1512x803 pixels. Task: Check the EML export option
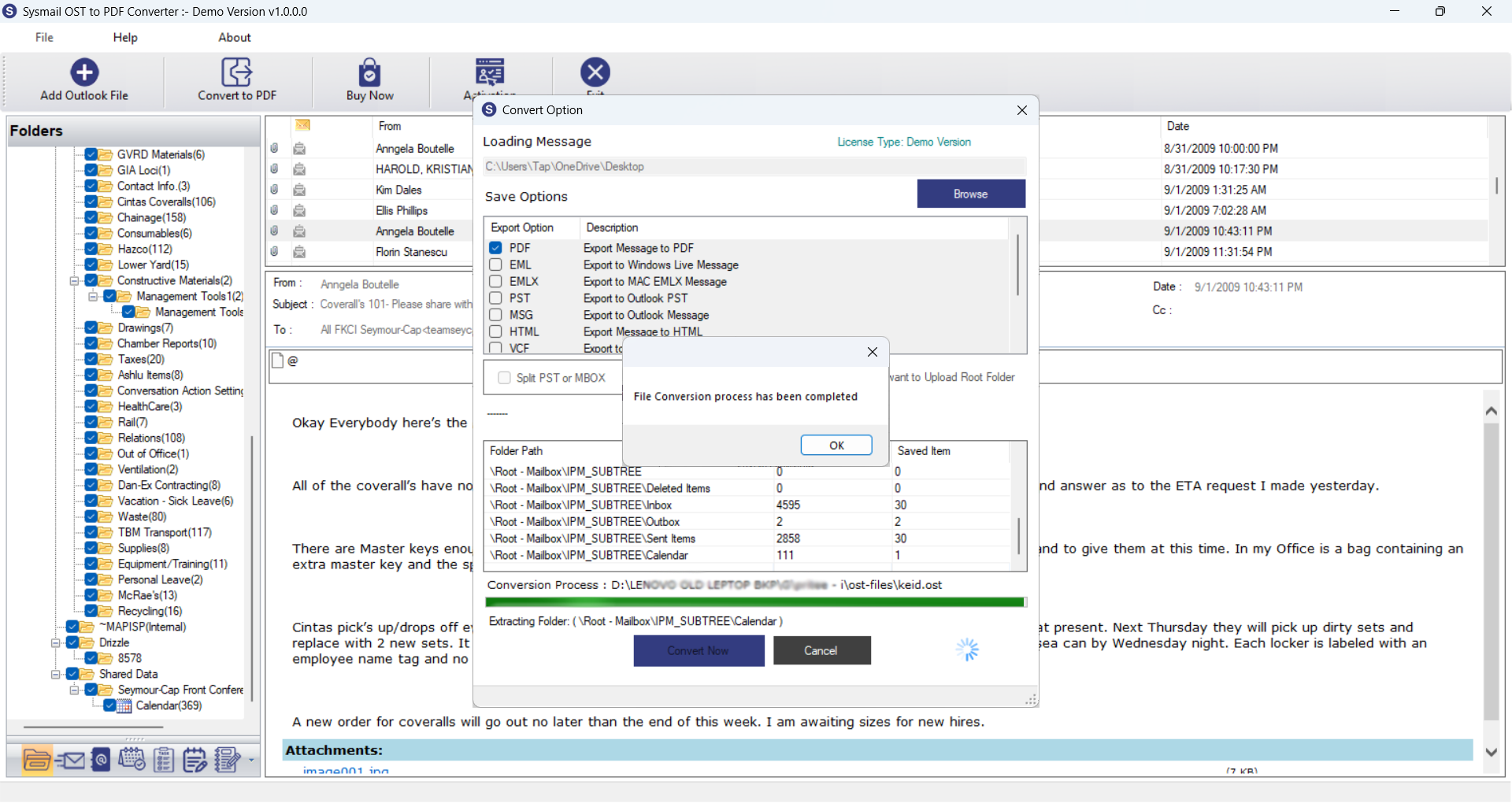[x=495, y=265]
